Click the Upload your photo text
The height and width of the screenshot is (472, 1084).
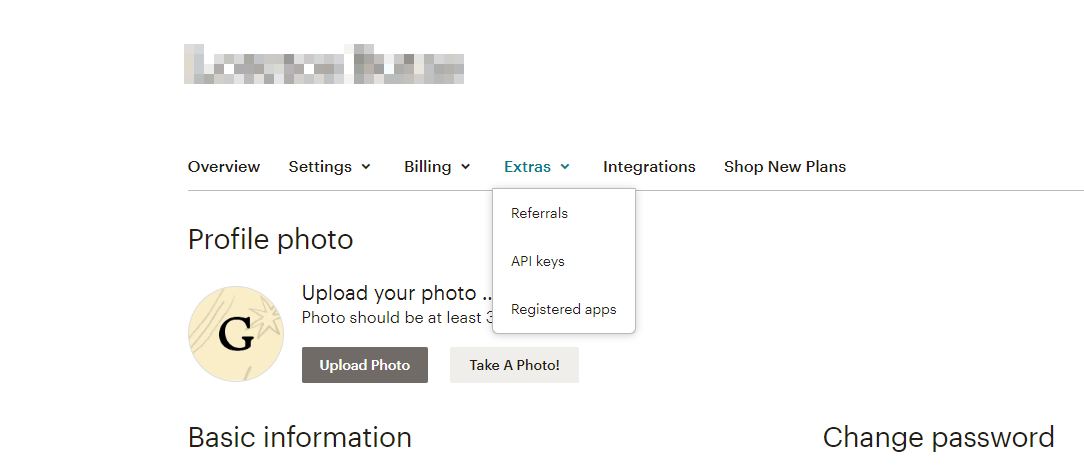coord(390,293)
